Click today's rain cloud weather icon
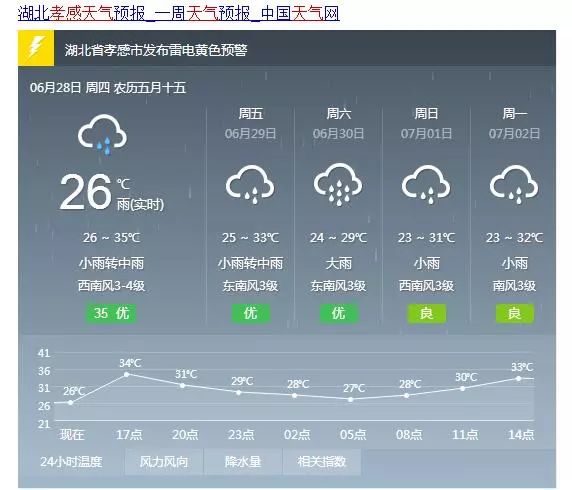This screenshot has height=490, width=572. tap(102, 134)
